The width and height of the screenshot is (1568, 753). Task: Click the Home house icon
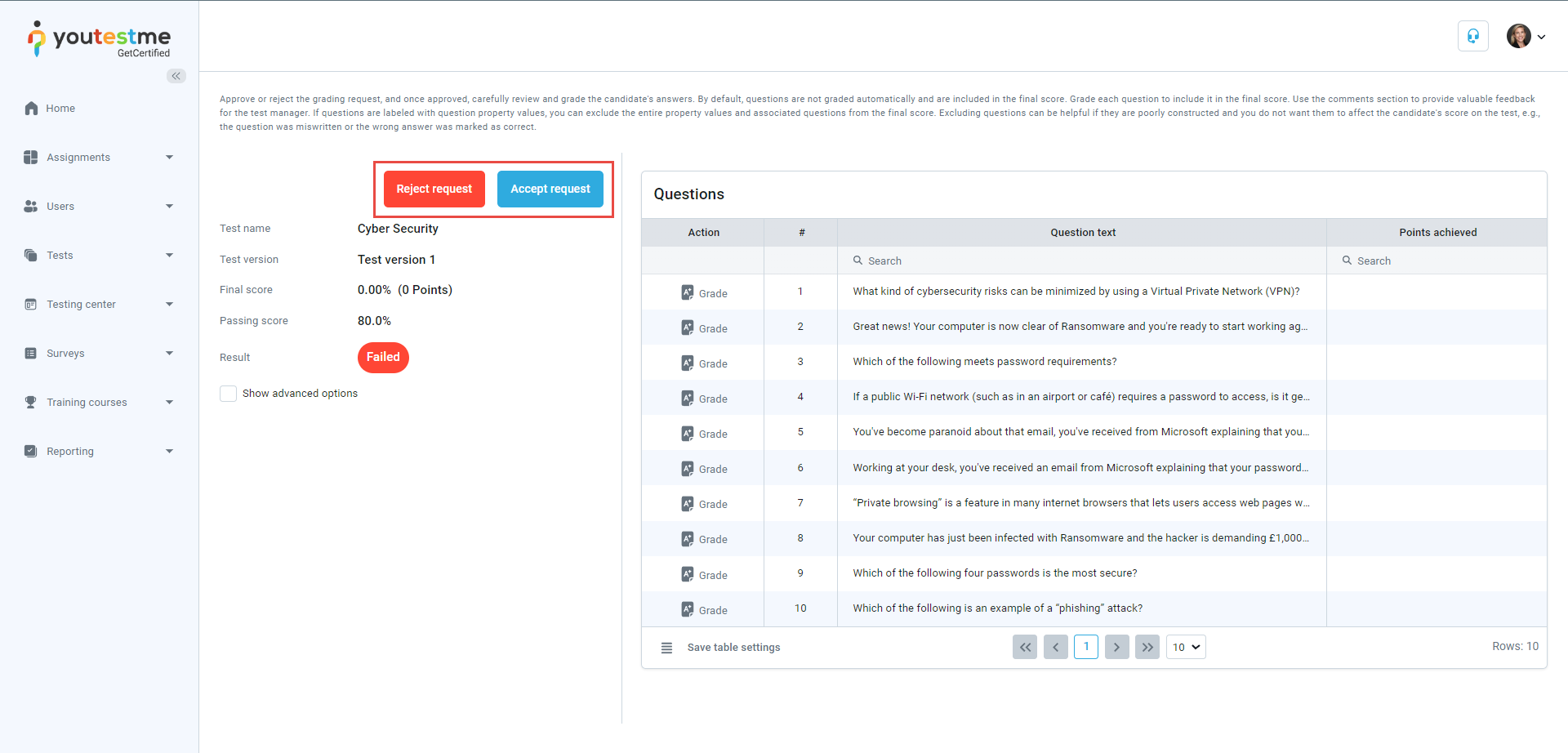click(x=31, y=108)
